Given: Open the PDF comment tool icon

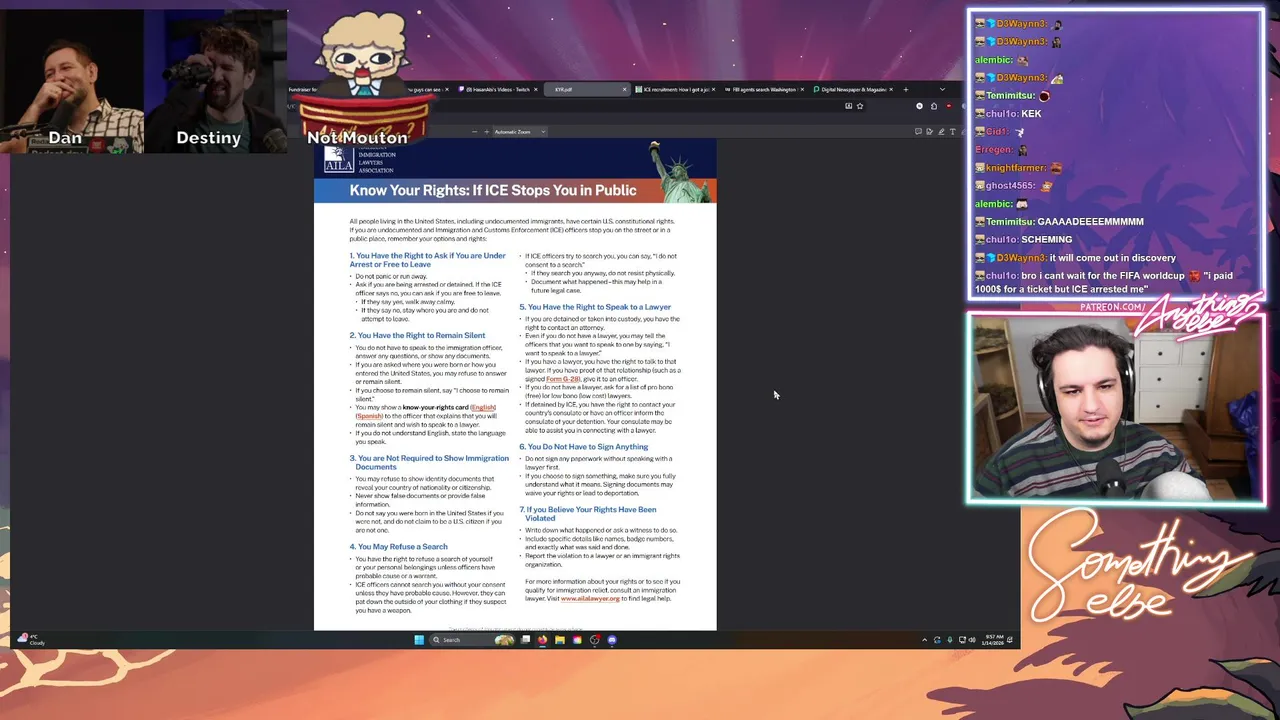Looking at the screenshot, I should 918,131.
